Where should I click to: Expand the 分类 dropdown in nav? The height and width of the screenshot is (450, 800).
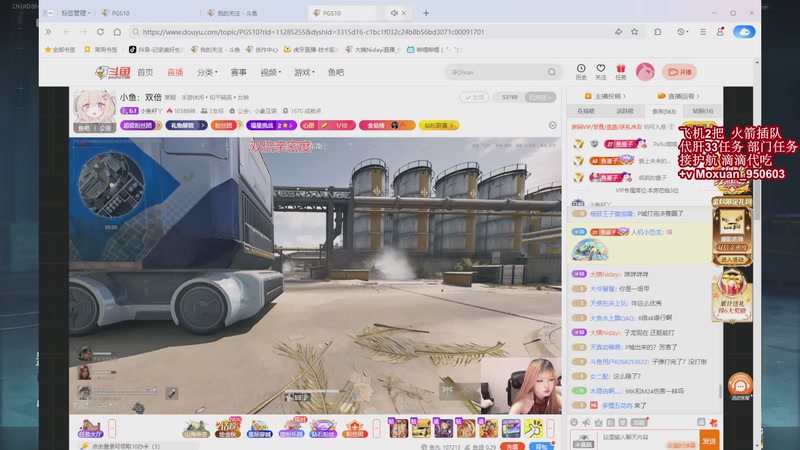coord(207,72)
